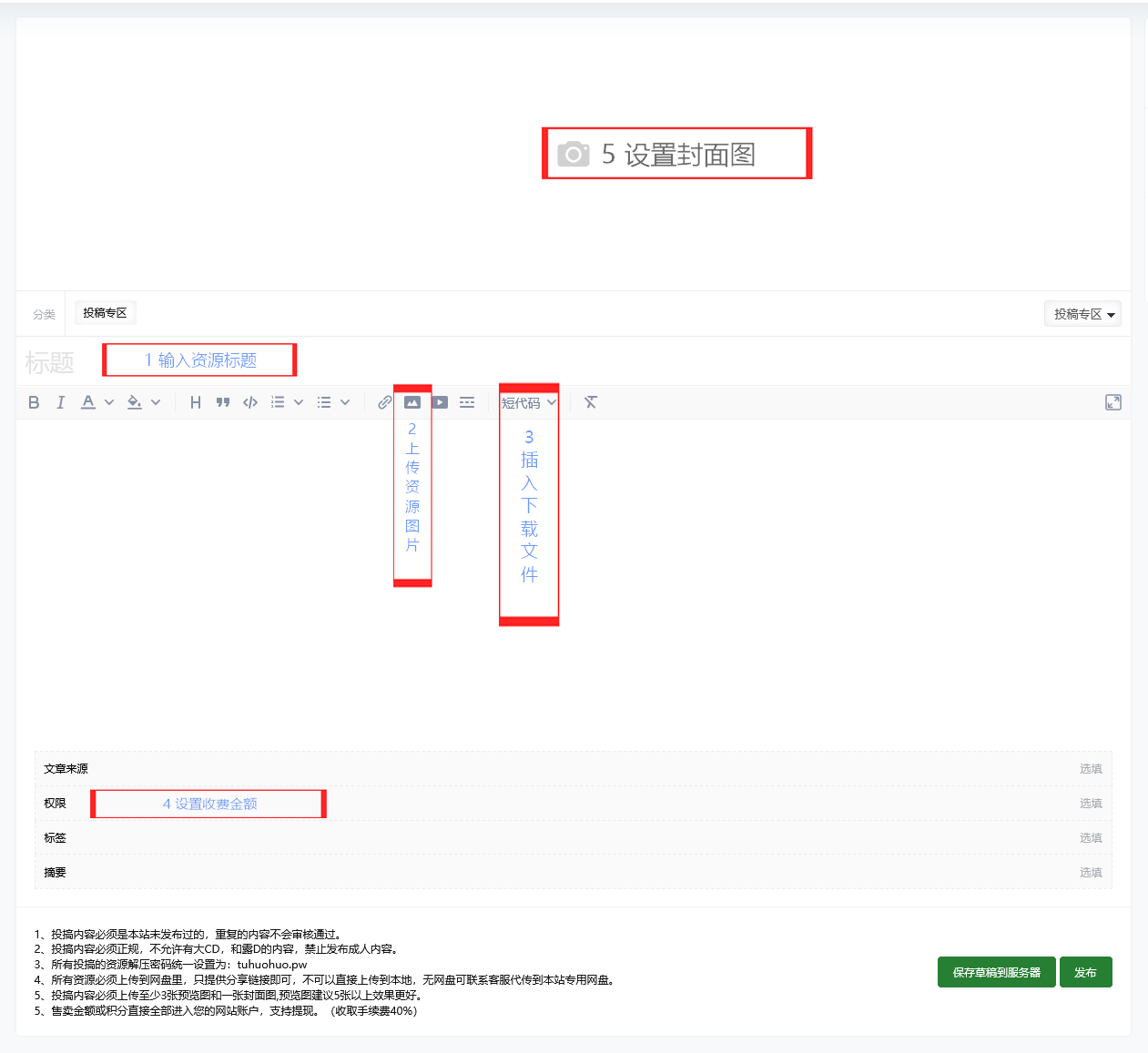Open the font color dropdown arrow

tap(109, 402)
